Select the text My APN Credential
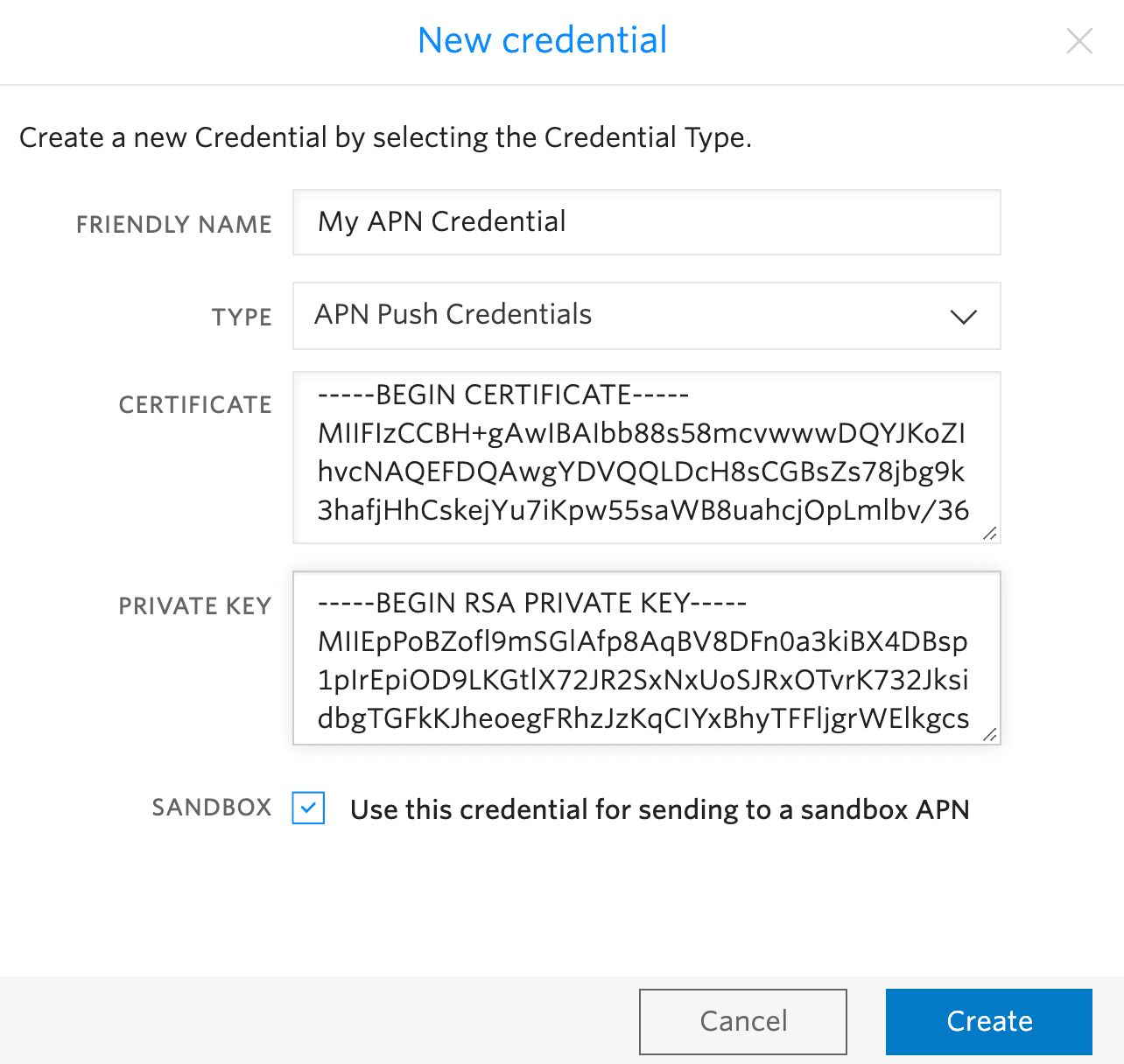 440,222
